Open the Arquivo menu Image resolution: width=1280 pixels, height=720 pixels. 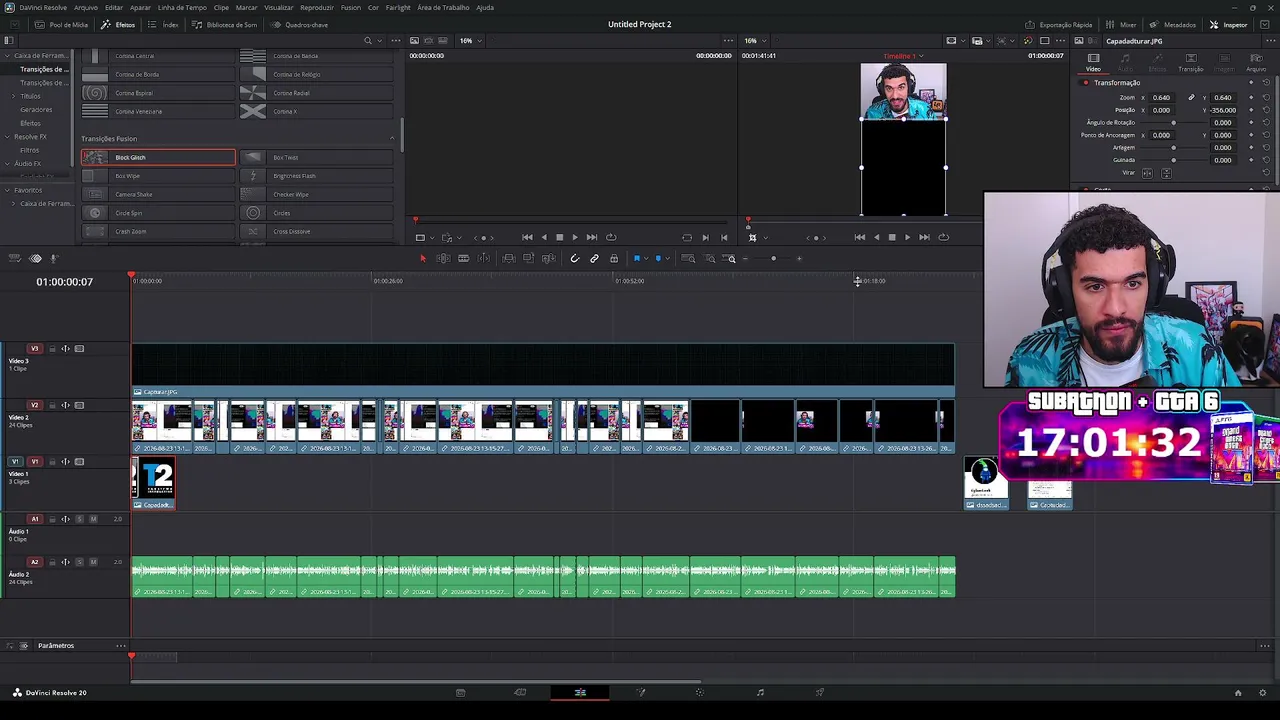pos(86,7)
